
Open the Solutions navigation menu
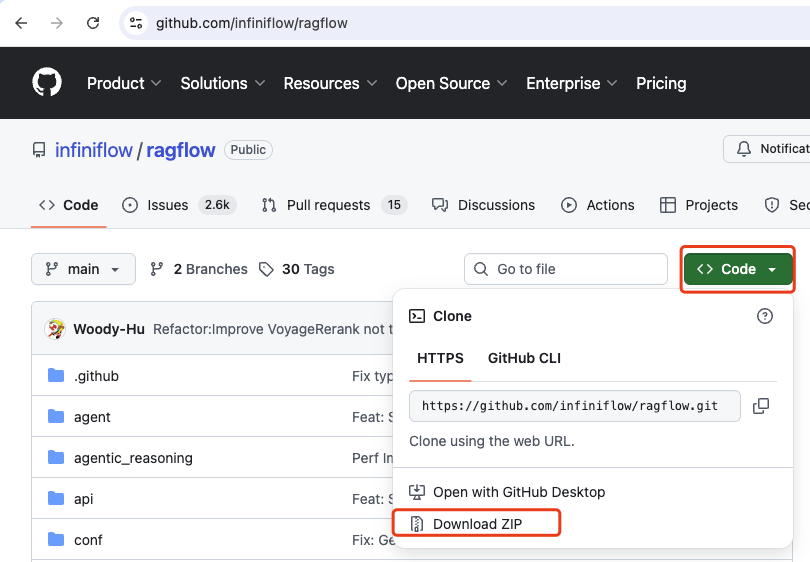click(x=223, y=83)
